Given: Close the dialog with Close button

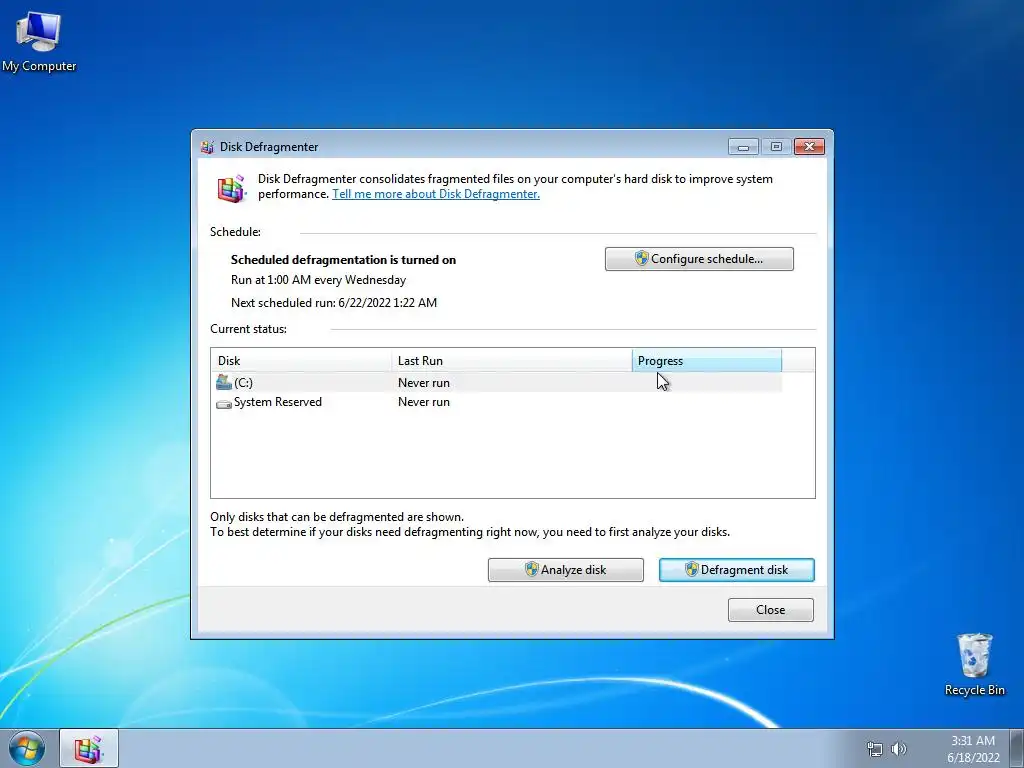Looking at the screenshot, I should click(771, 610).
